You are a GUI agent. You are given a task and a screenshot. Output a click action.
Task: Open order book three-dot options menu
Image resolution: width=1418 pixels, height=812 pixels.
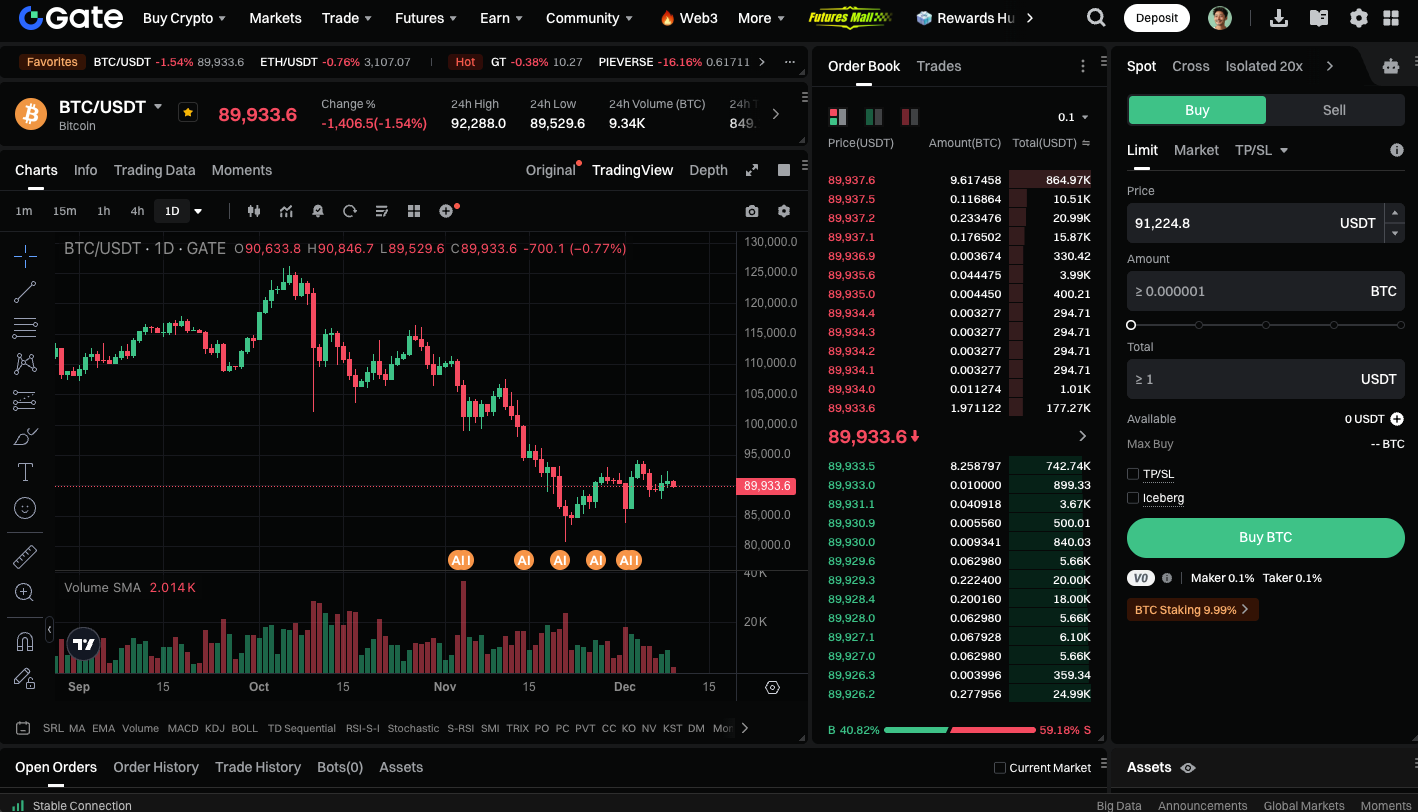(1083, 66)
